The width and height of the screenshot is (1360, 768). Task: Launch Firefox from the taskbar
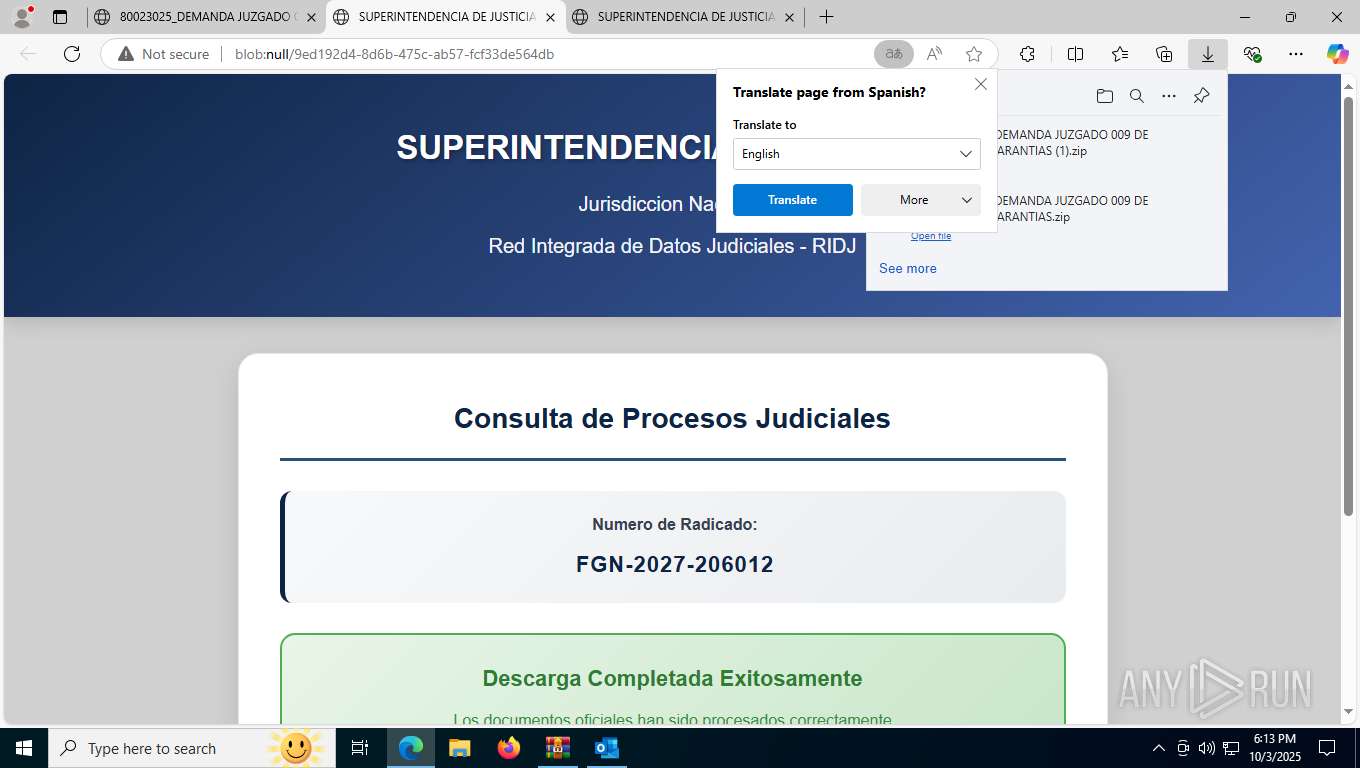coord(509,748)
